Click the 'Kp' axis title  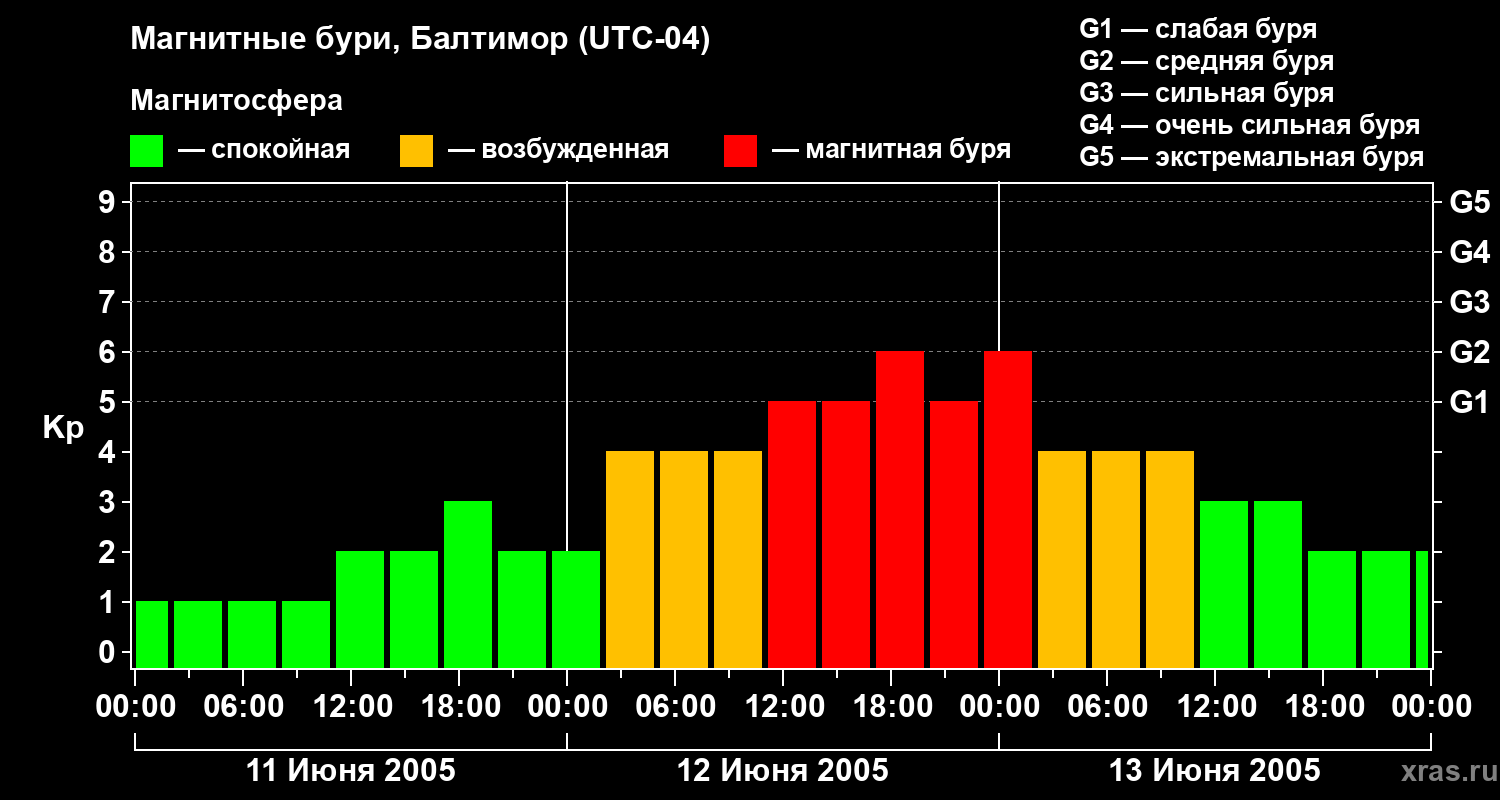[x=63, y=428]
